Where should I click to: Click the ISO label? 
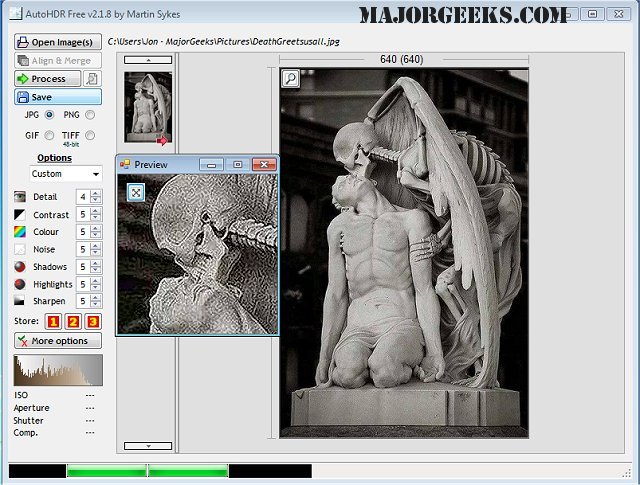[21, 395]
